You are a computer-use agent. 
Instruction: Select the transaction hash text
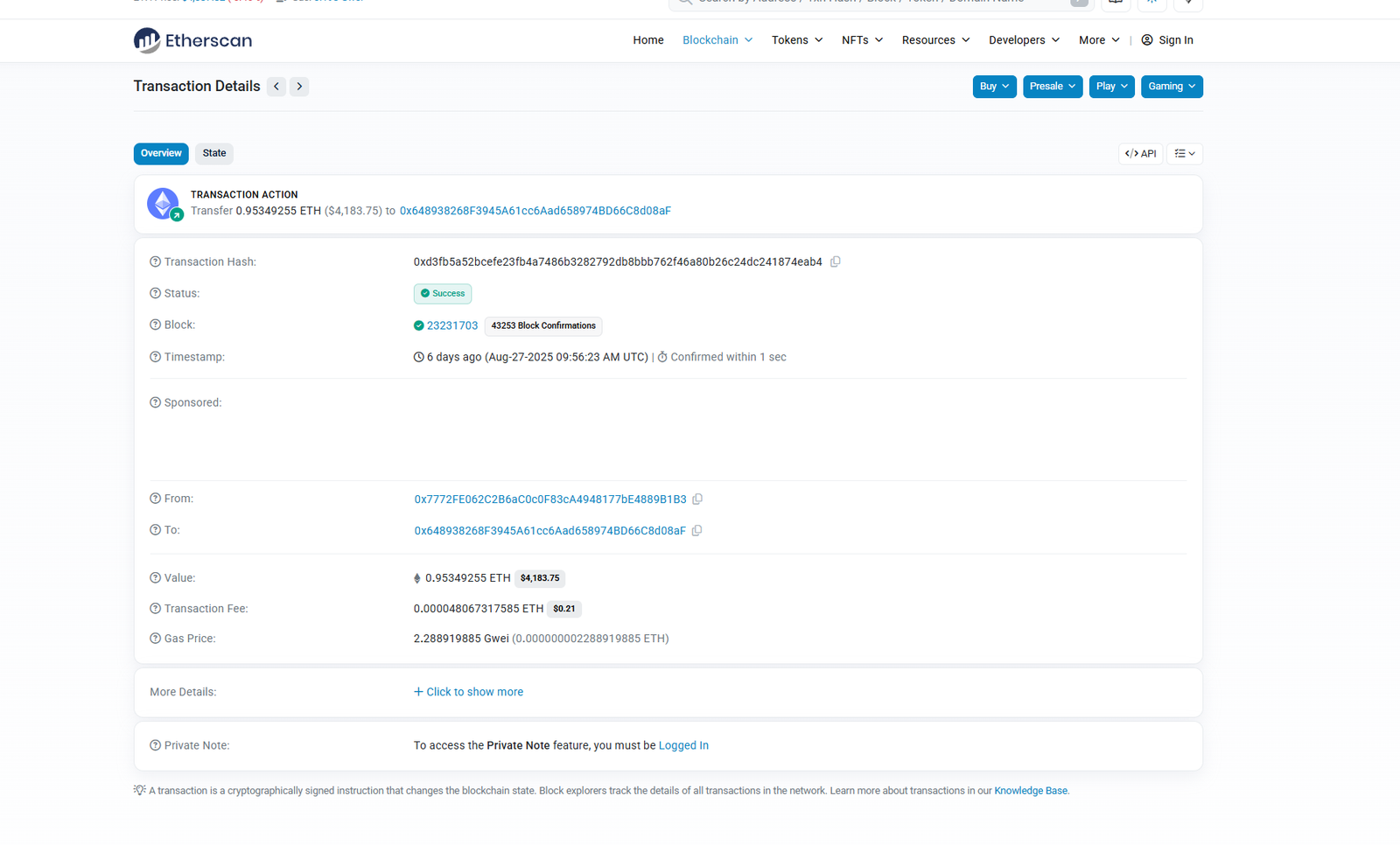[x=618, y=262]
